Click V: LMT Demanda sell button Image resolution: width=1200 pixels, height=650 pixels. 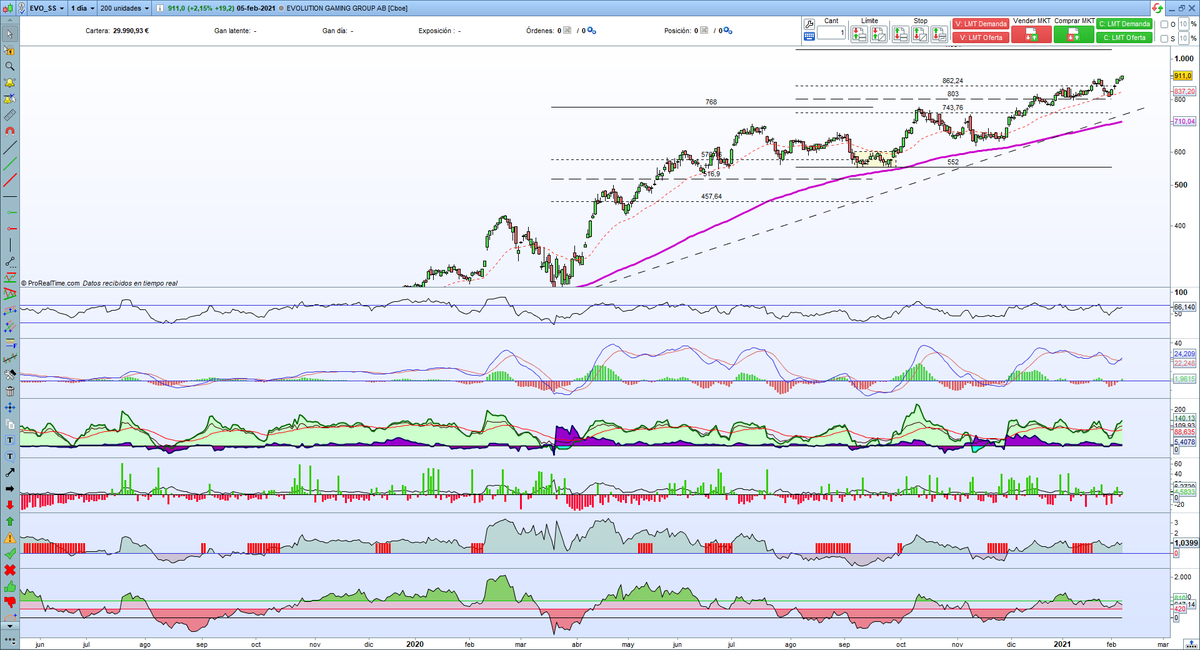click(x=981, y=24)
